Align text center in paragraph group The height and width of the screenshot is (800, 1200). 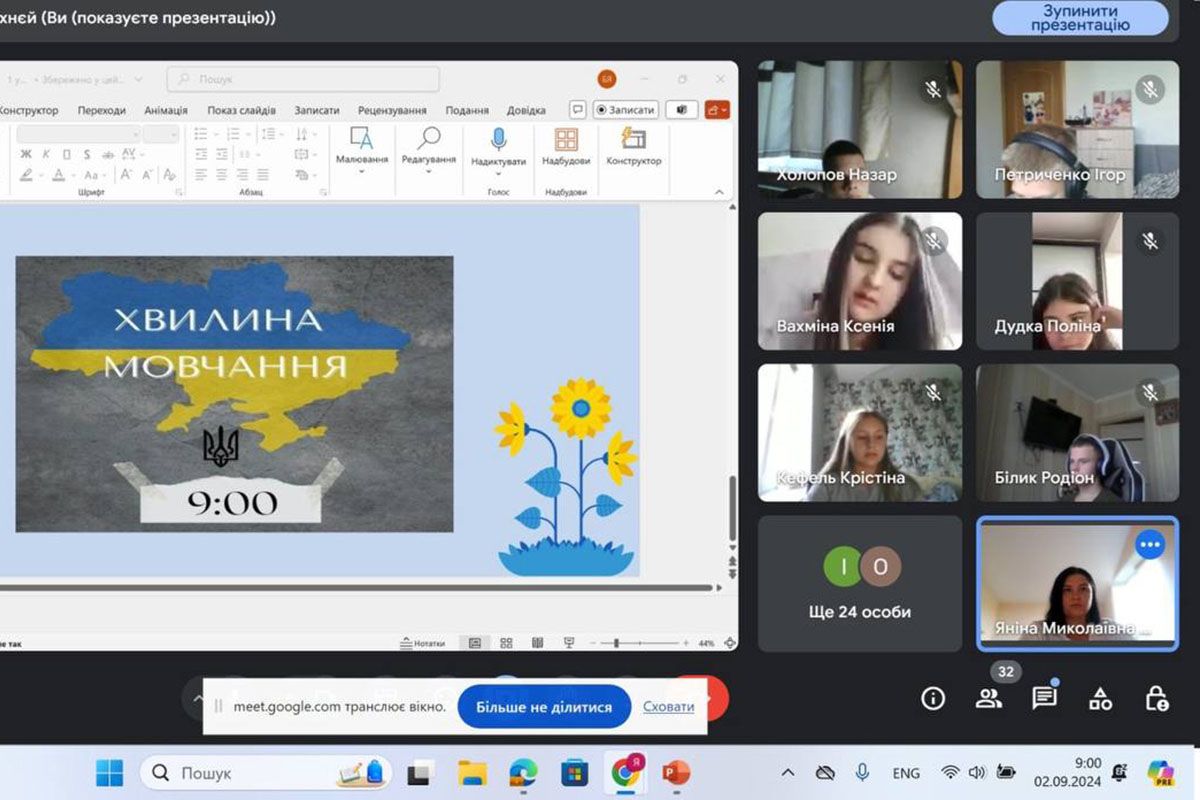point(222,174)
